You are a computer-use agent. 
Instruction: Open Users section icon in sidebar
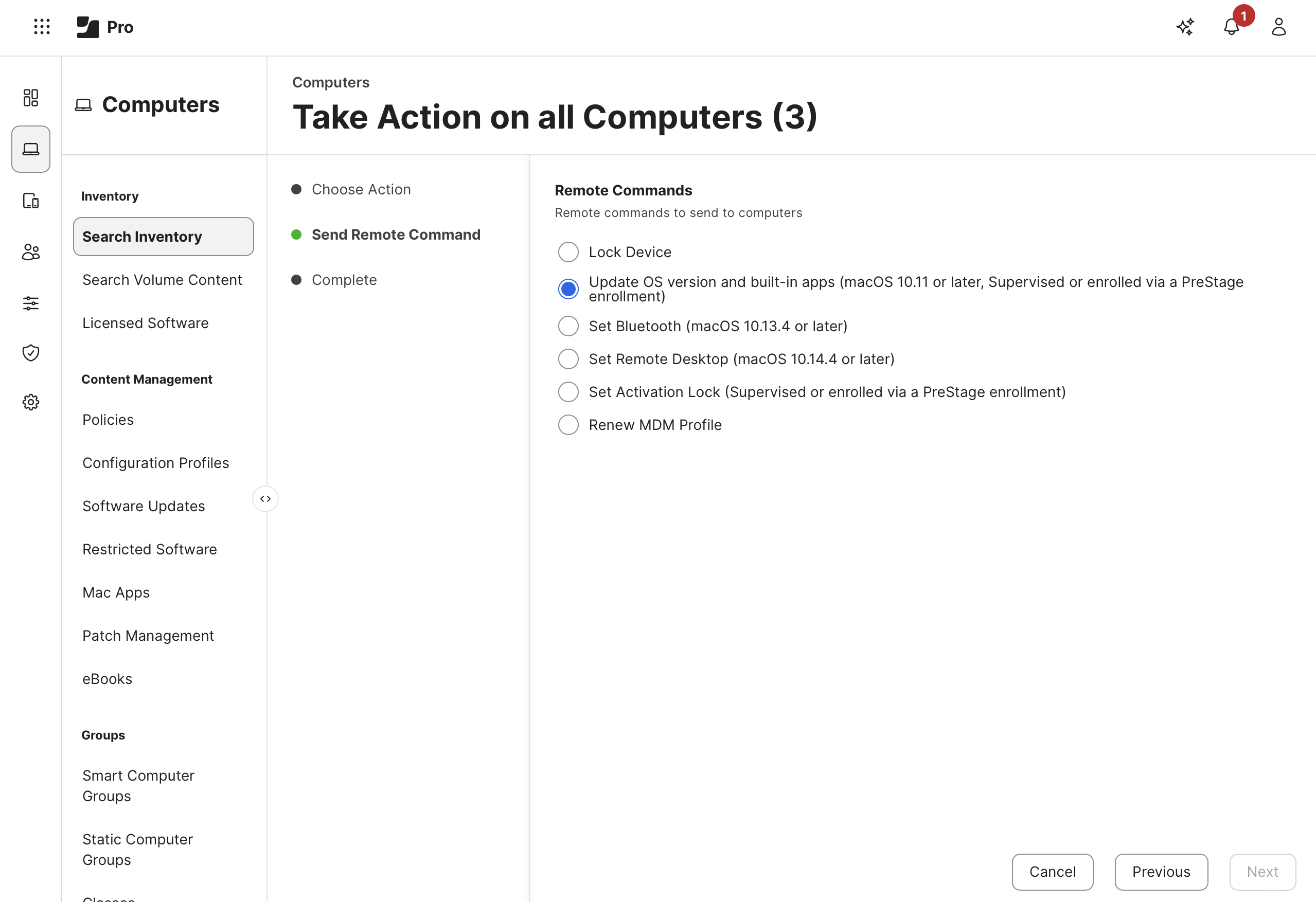[30, 252]
